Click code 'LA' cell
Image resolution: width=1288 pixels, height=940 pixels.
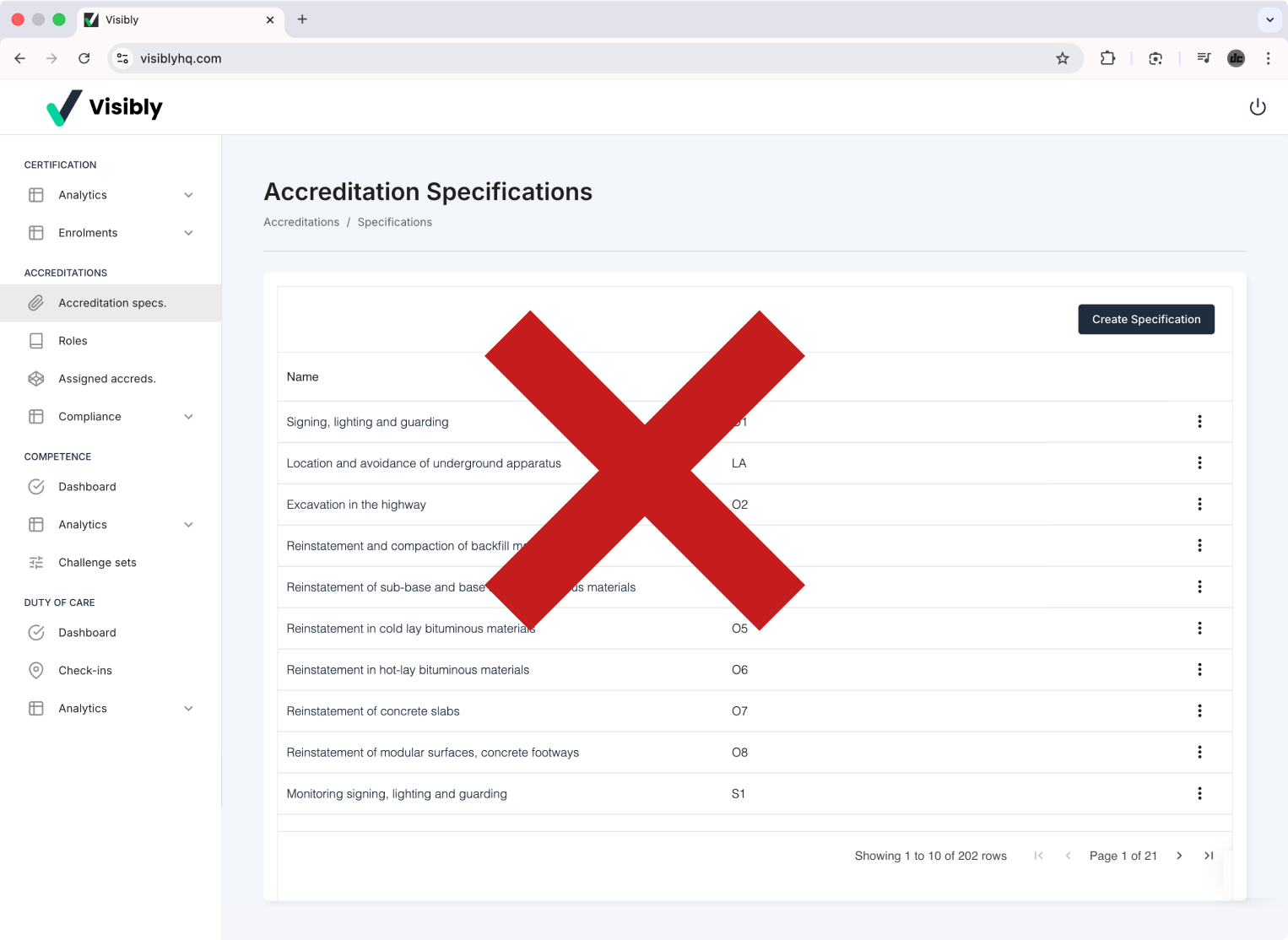739,463
